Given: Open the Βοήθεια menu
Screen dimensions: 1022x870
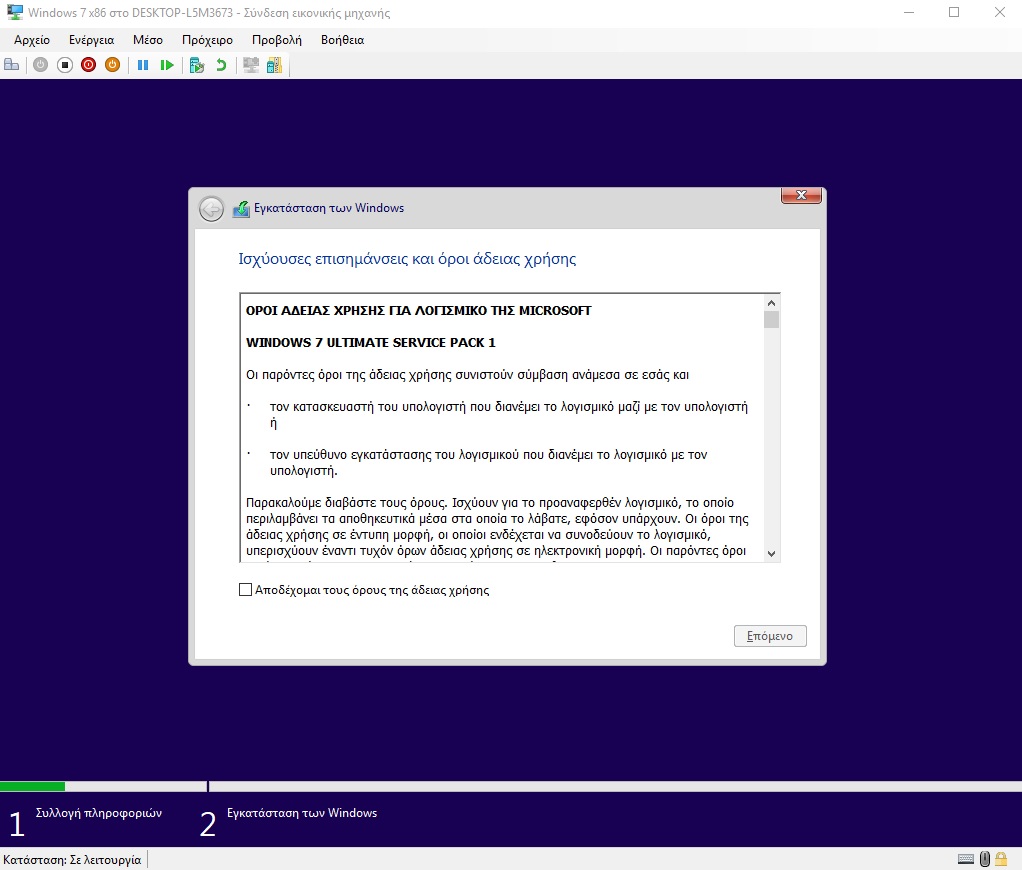Looking at the screenshot, I should 342,40.
